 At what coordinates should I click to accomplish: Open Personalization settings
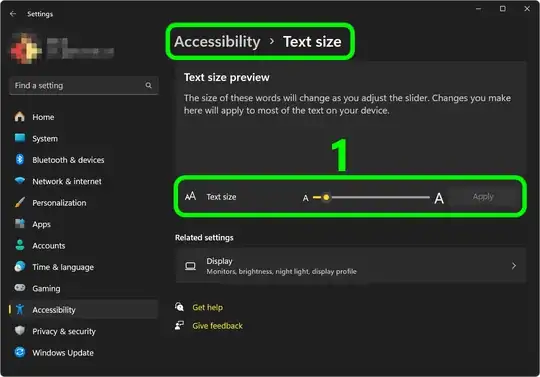(x=59, y=203)
